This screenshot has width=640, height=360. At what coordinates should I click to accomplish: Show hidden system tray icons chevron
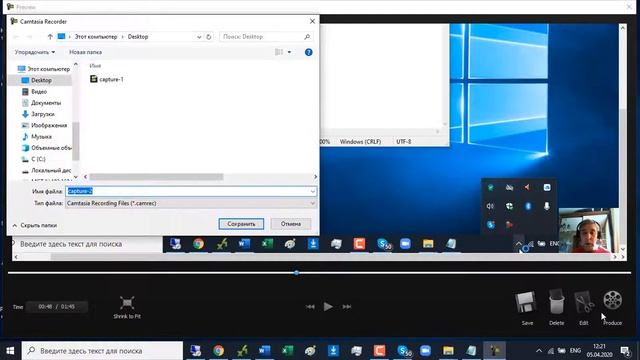pos(539,351)
